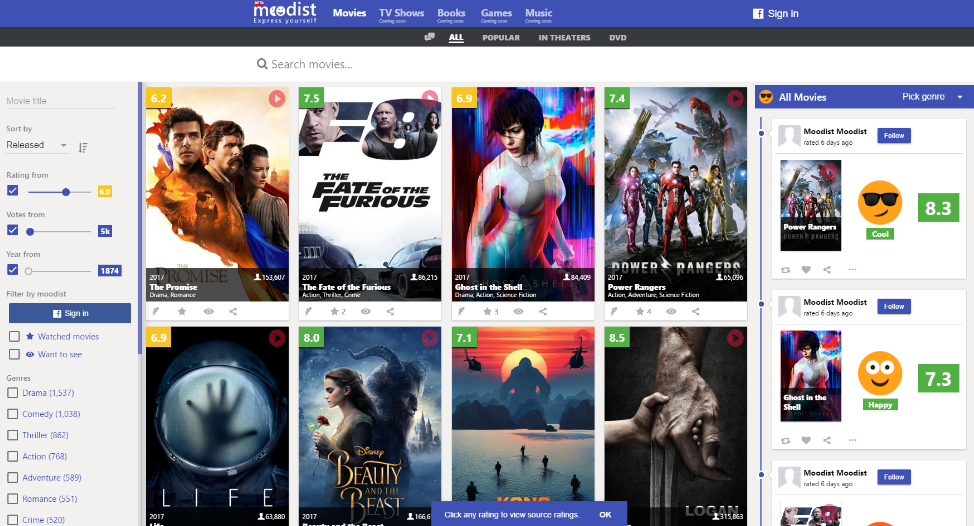
Task: Switch to the DVD tab
Action: tap(617, 38)
